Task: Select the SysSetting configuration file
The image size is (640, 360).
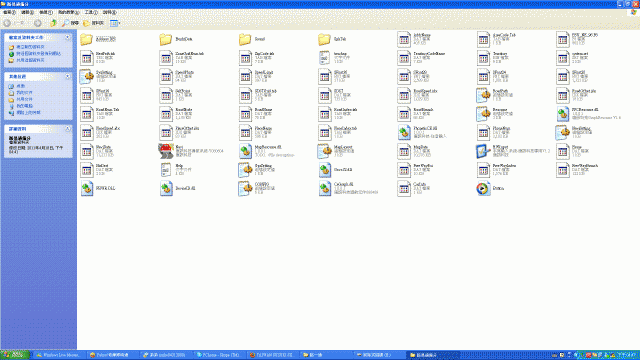Action: coord(87,76)
